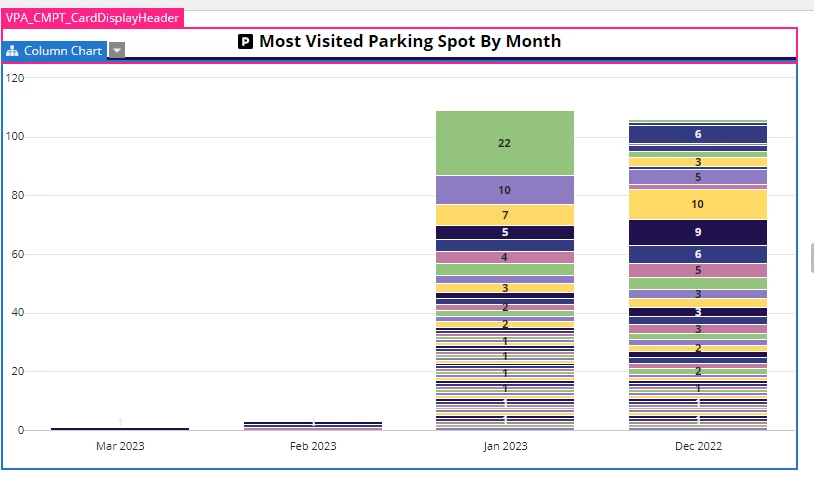Click the 40 y-axis value
Screen dimensions: 814x485
[18, 313]
